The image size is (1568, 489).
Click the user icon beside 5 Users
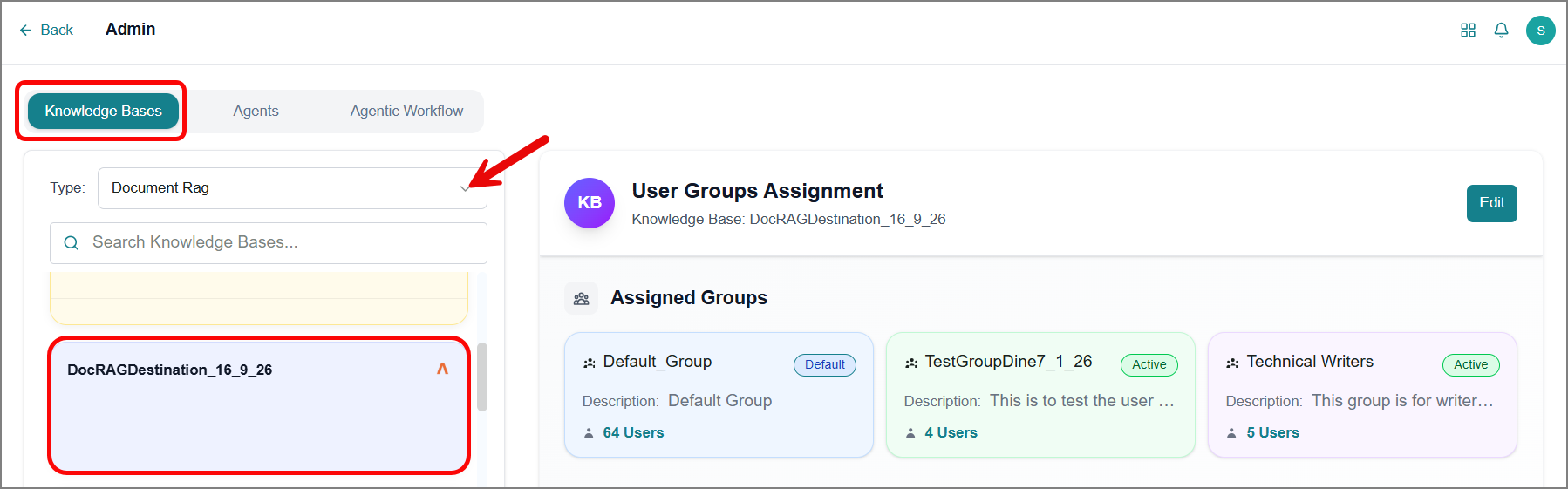coord(1232,433)
